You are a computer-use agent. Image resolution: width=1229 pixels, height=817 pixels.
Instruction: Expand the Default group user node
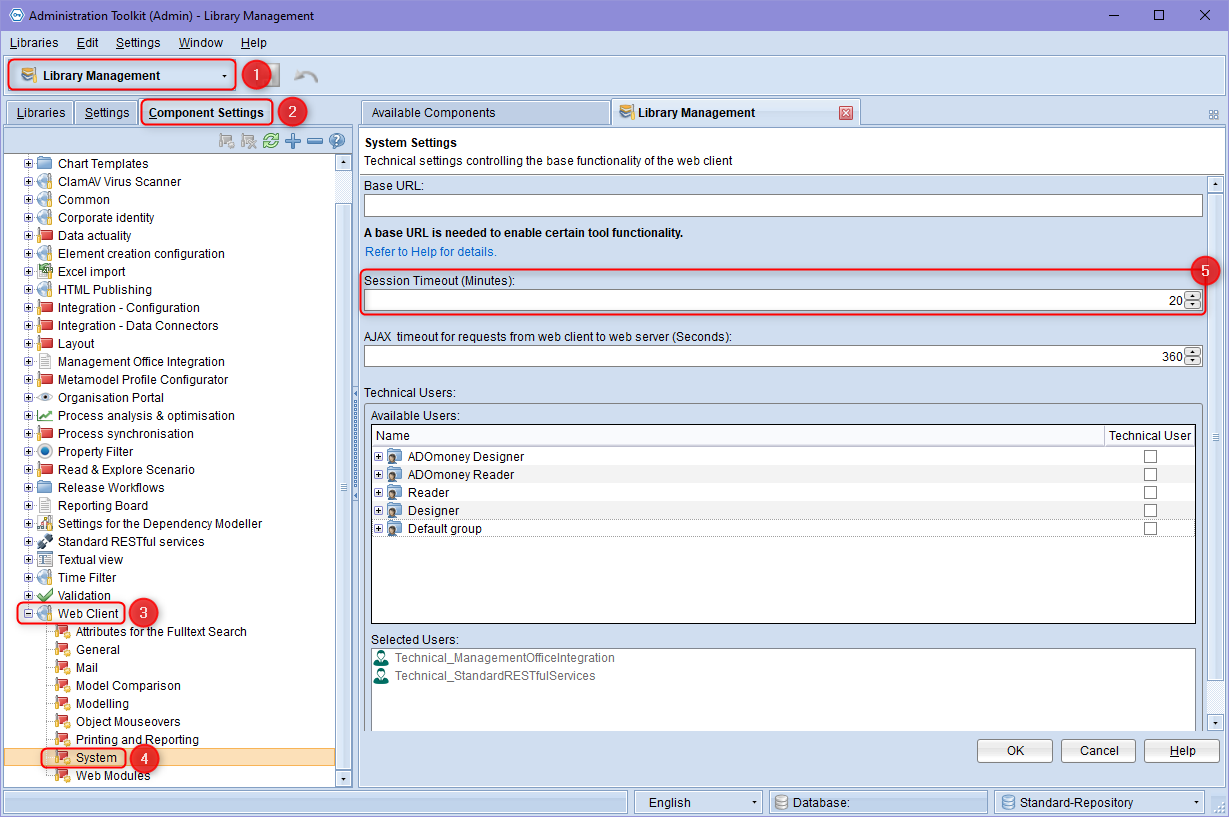tap(379, 529)
